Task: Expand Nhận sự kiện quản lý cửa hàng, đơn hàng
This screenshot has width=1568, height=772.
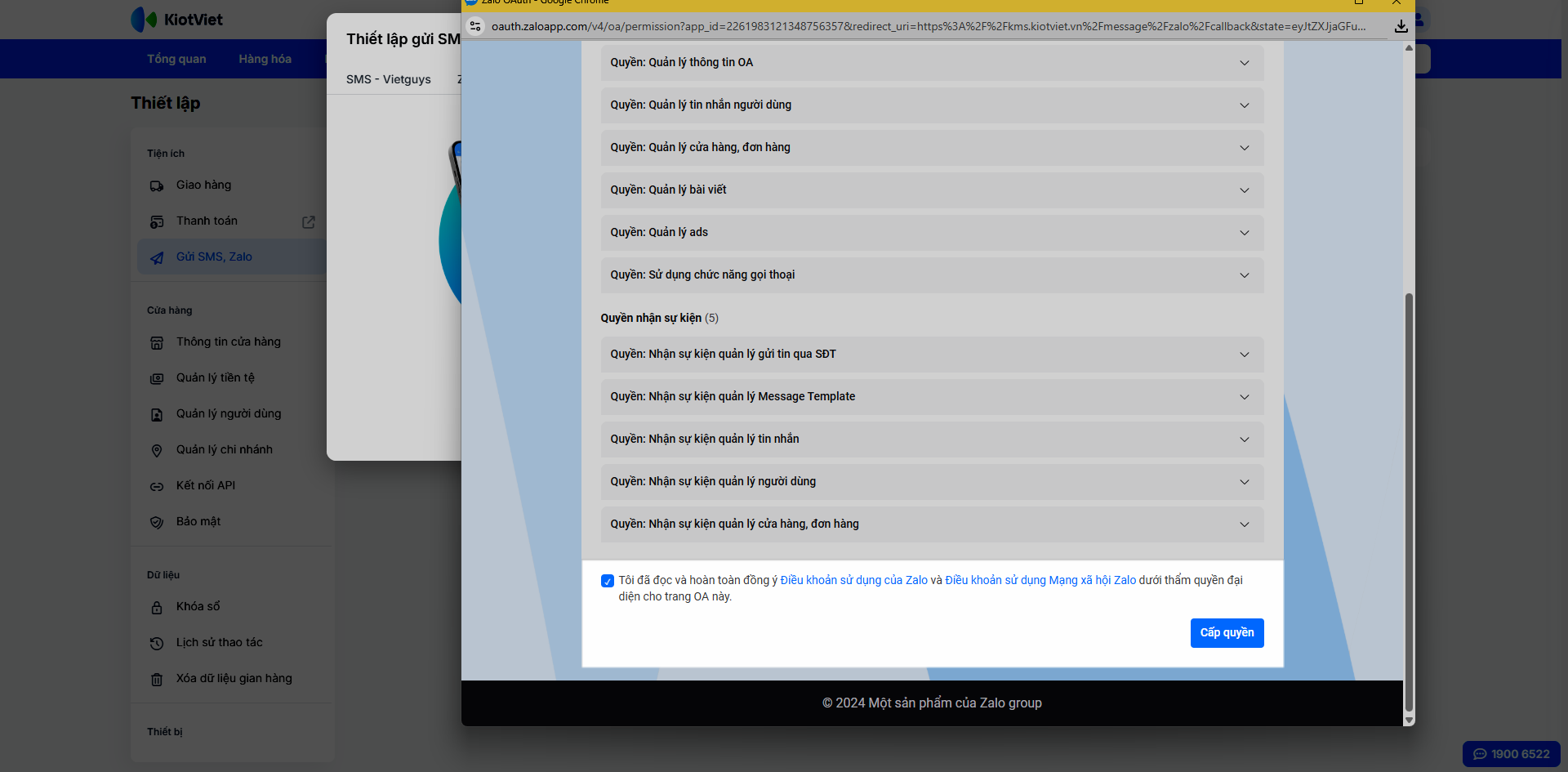Action: pos(933,524)
